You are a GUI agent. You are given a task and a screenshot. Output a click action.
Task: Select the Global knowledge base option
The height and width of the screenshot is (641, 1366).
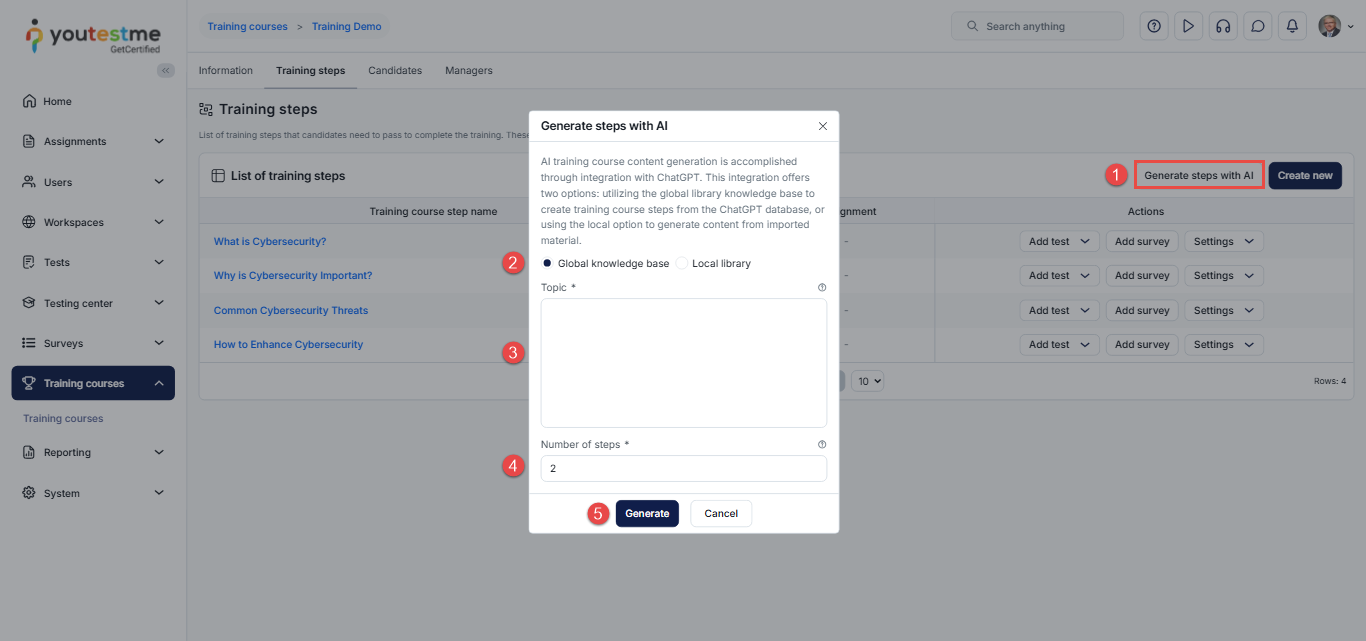tap(547, 264)
